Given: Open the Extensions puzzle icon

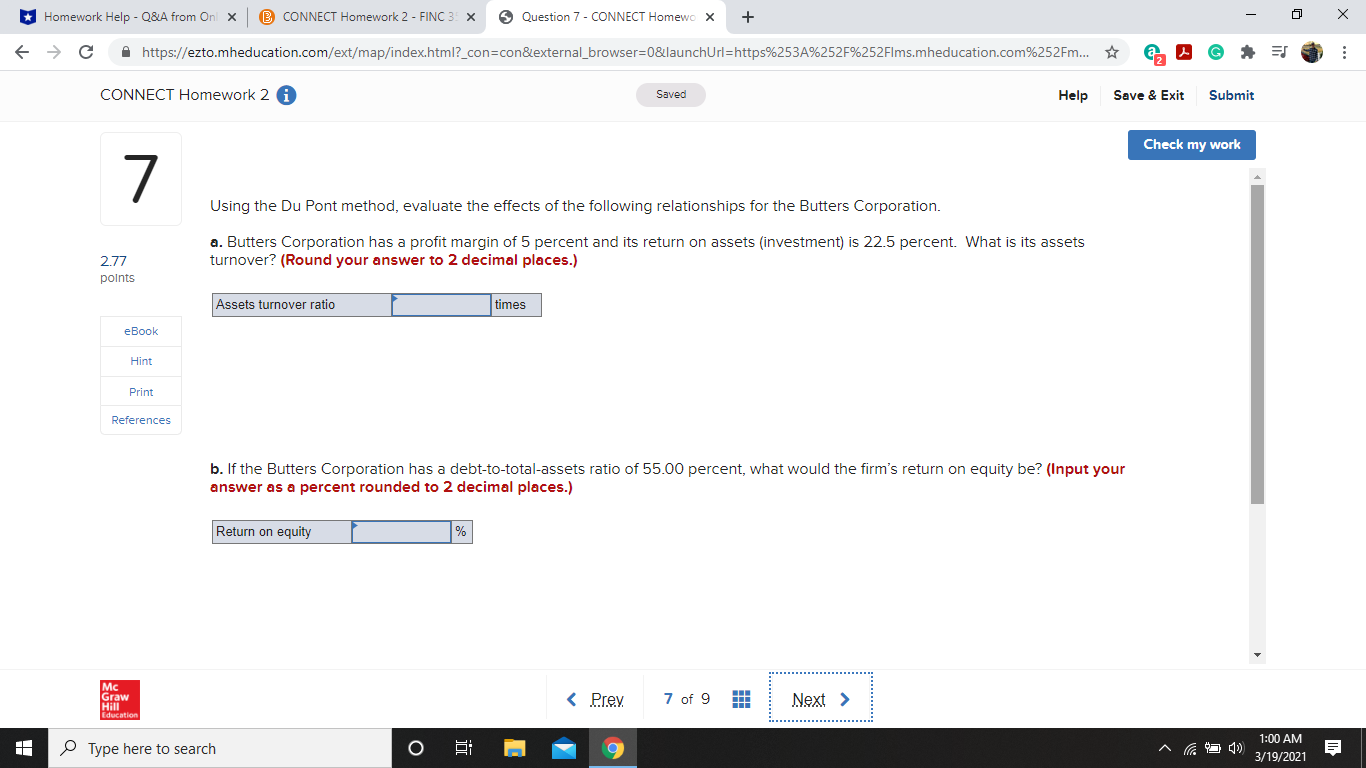Looking at the screenshot, I should coord(1247,52).
